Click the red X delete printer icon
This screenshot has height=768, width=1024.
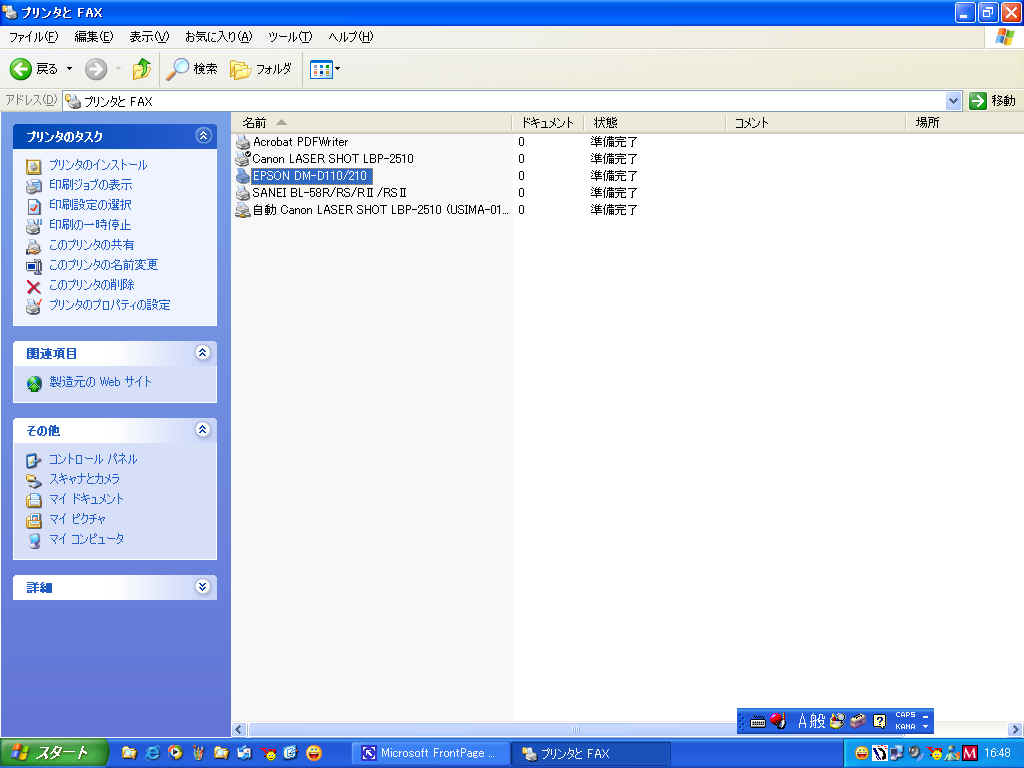click(34, 286)
